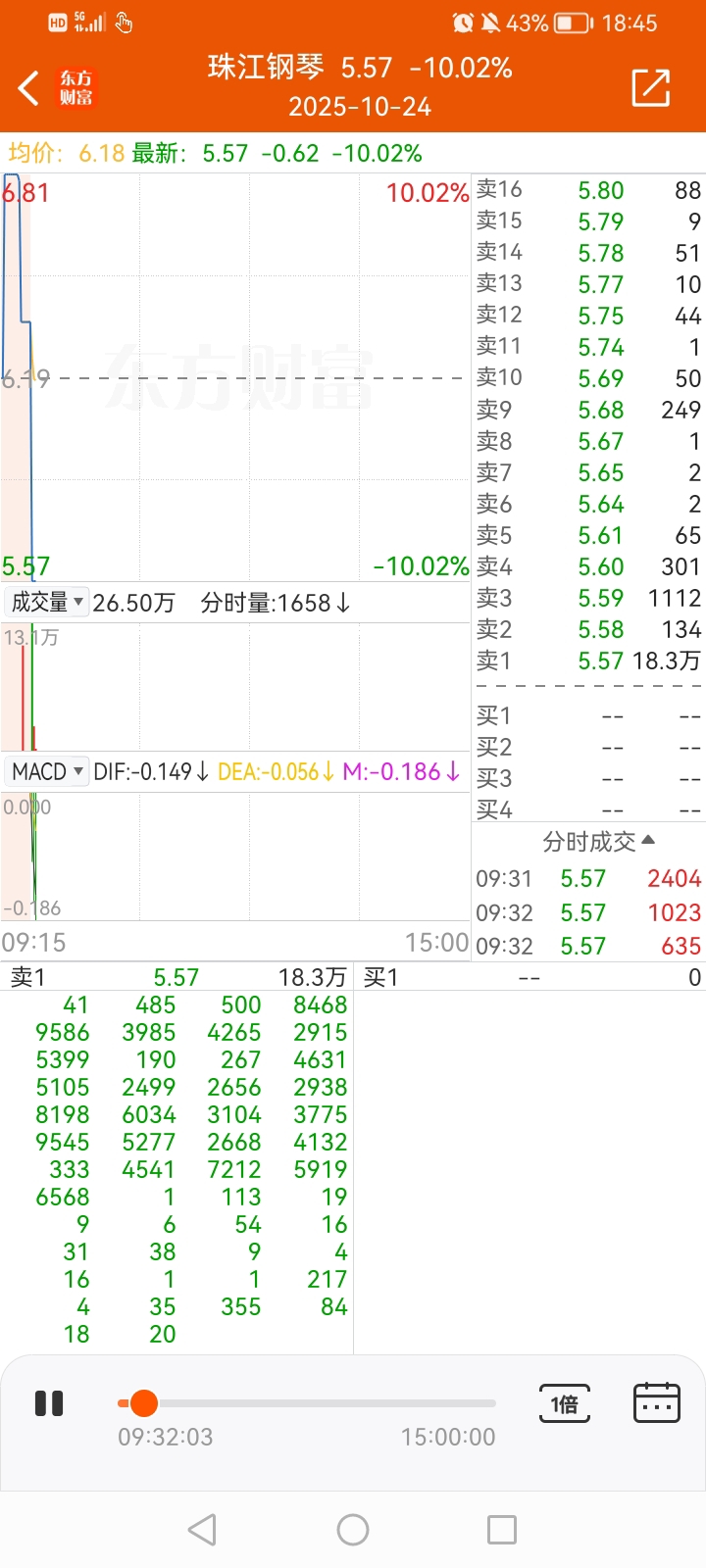This screenshot has width=706, height=1568.
Task: Tap the 09:31 trade of 2404
Action: click(588, 879)
